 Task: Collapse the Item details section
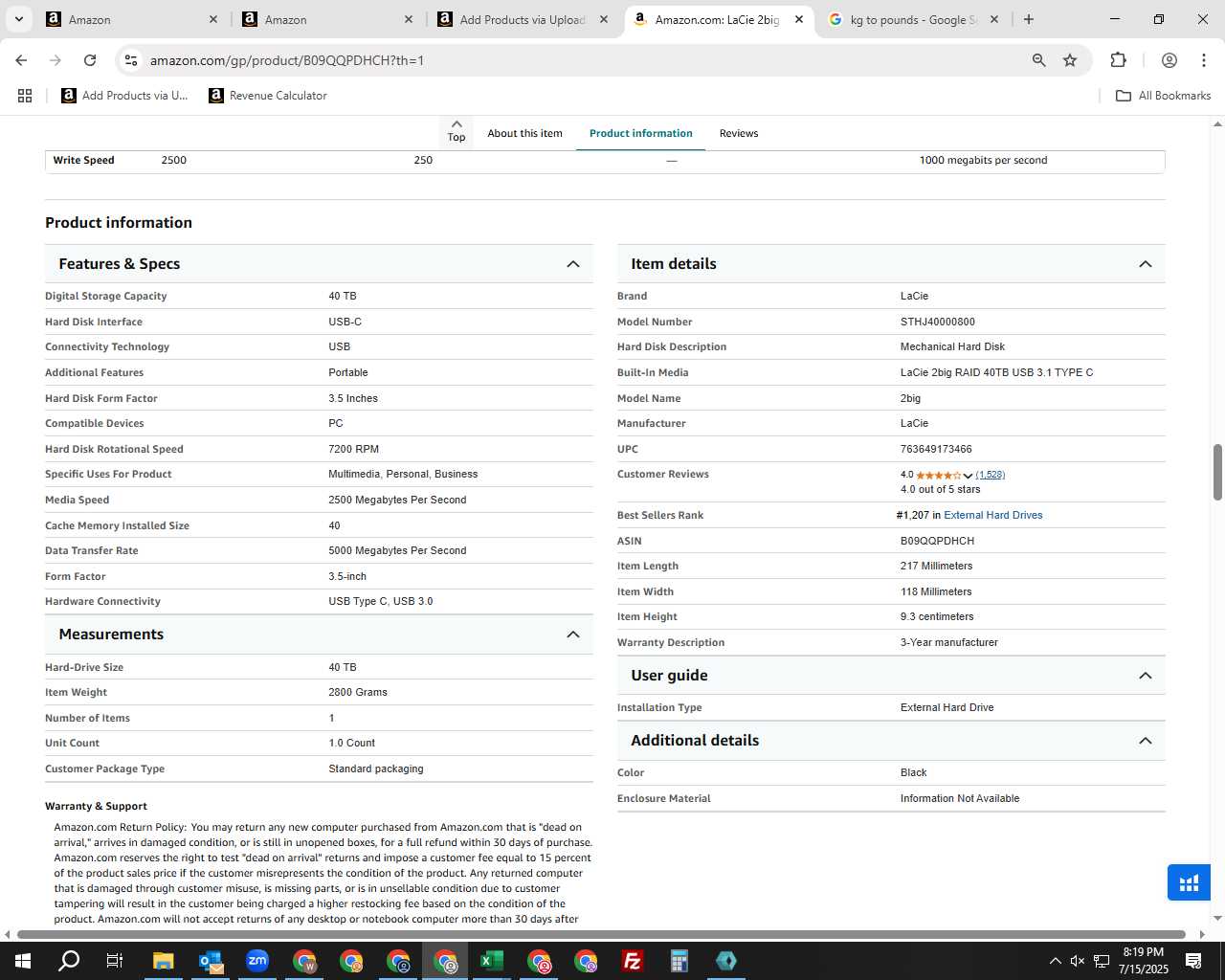1146,264
